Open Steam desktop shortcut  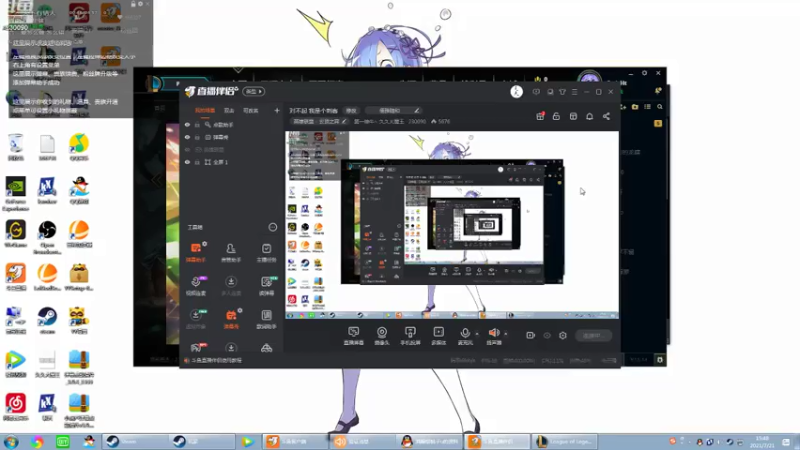pyautogui.click(x=47, y=319)
